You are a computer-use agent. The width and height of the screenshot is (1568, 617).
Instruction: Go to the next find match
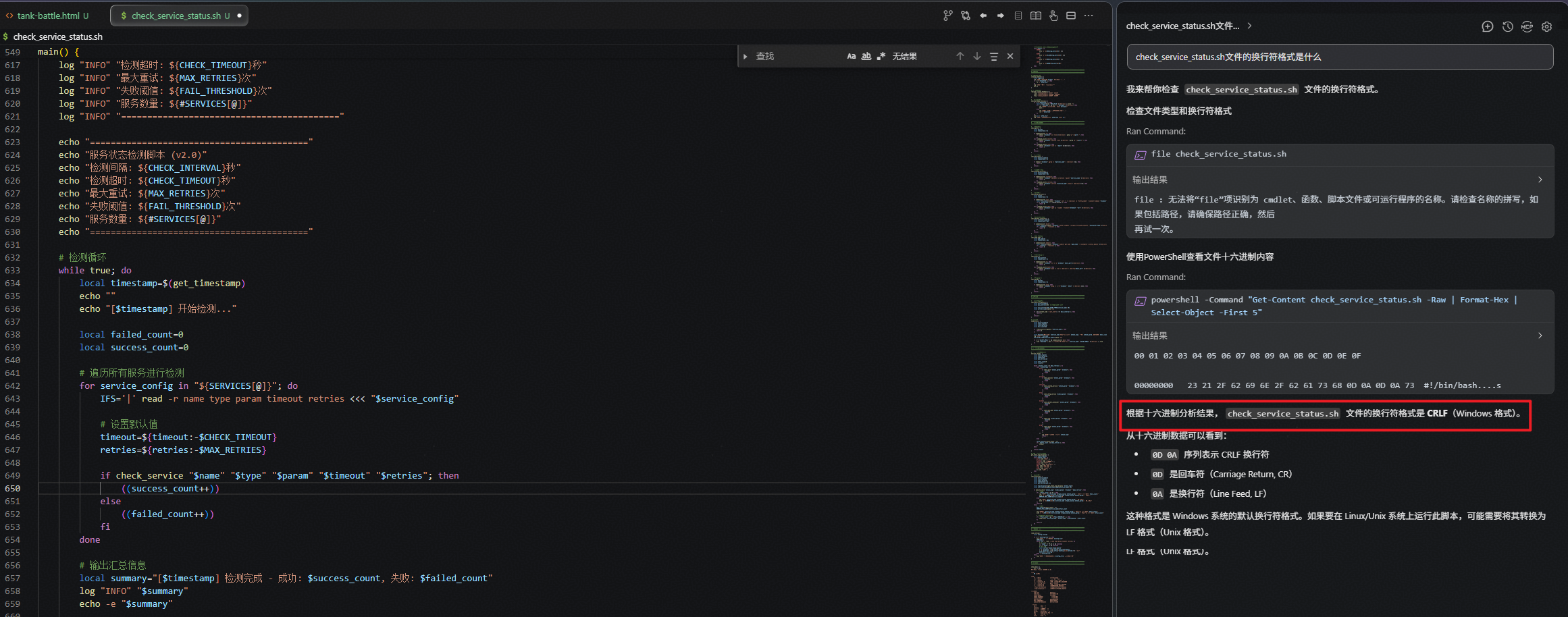(977, 57)
